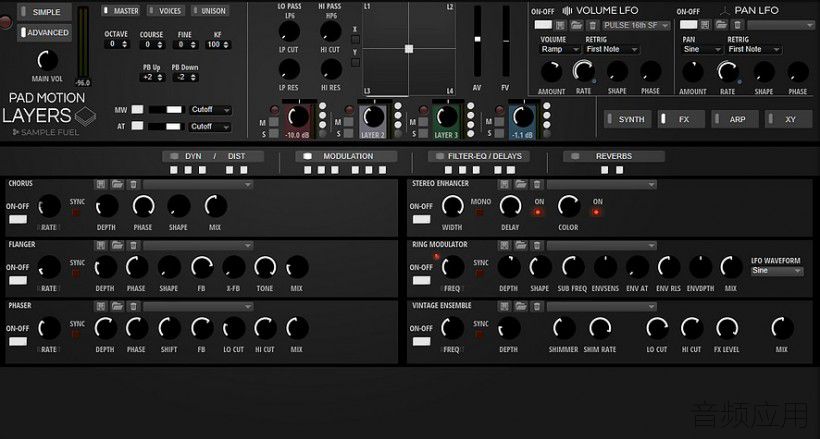The width and height of the screenshot is (820, 439).
Task: Click the FV vertical slider
Action: [506, 41]
